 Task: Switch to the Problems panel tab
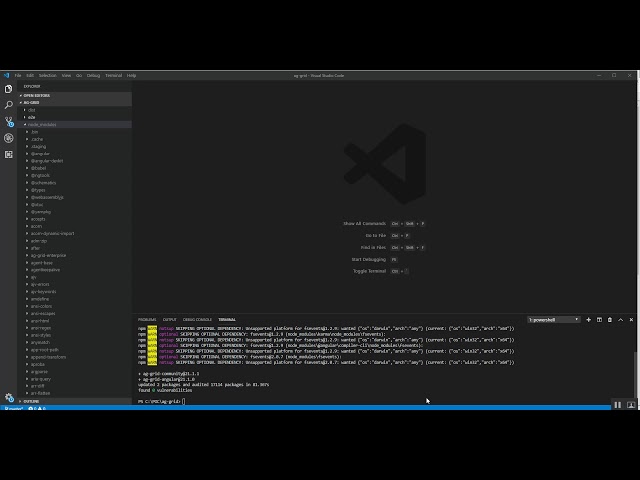coord(147,320)
